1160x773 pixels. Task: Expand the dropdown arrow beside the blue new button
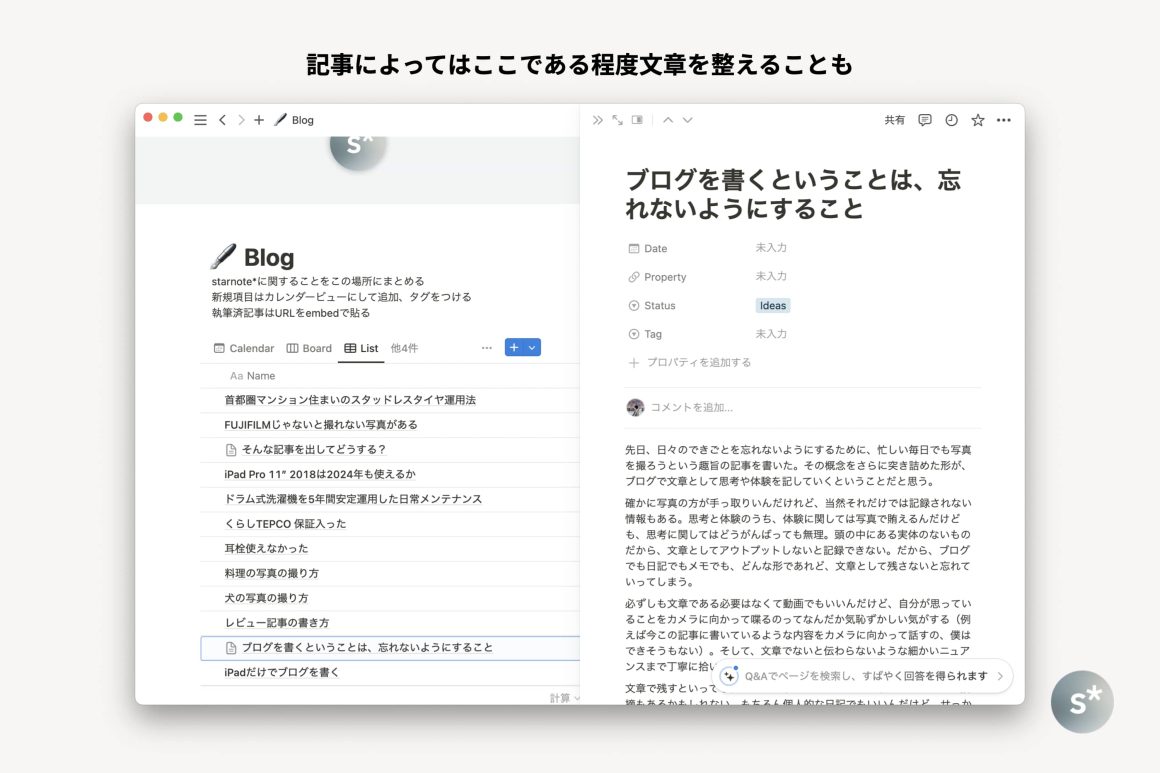pos(532,348)
